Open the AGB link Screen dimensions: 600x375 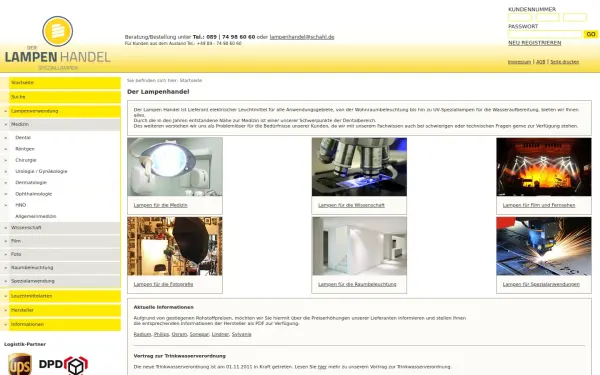(x=540, y=62)
